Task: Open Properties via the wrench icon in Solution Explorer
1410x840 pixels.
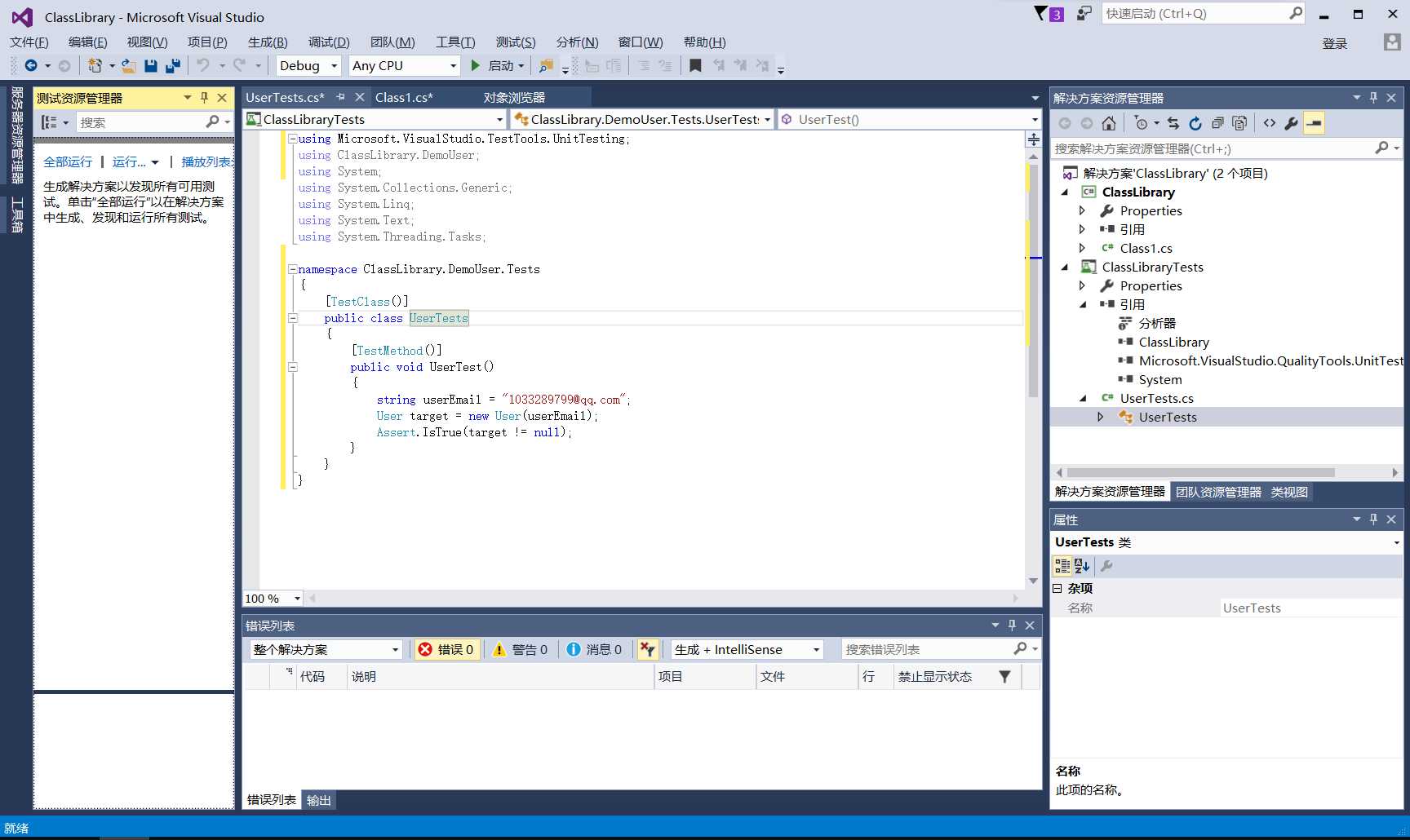Action: click(x=1291, y=123)
